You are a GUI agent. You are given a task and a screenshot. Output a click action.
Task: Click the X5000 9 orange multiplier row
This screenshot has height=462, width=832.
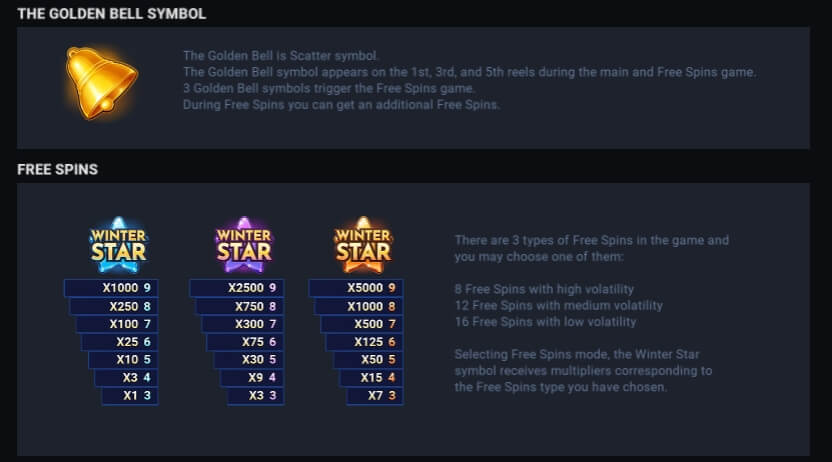356,287
